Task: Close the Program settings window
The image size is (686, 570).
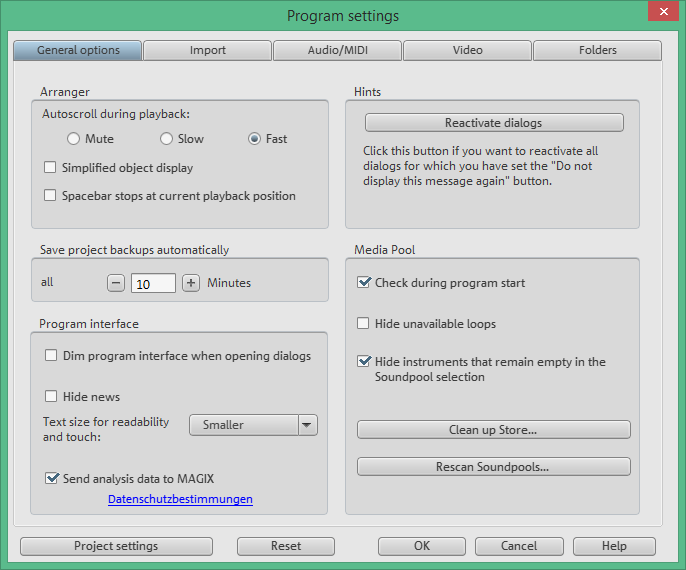Action: click(663, 11)
